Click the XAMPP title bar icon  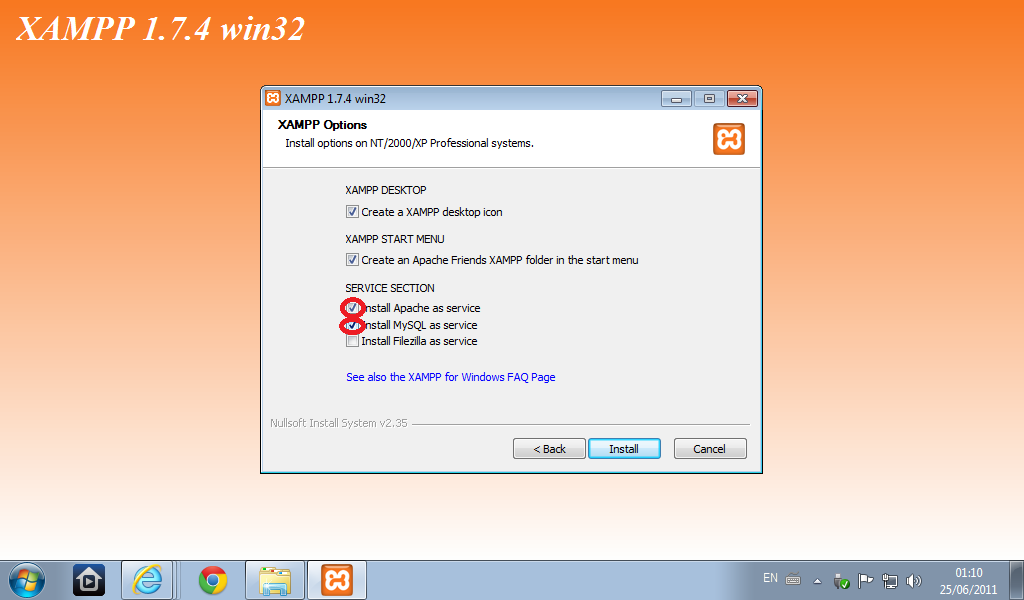tap(273, 99)
